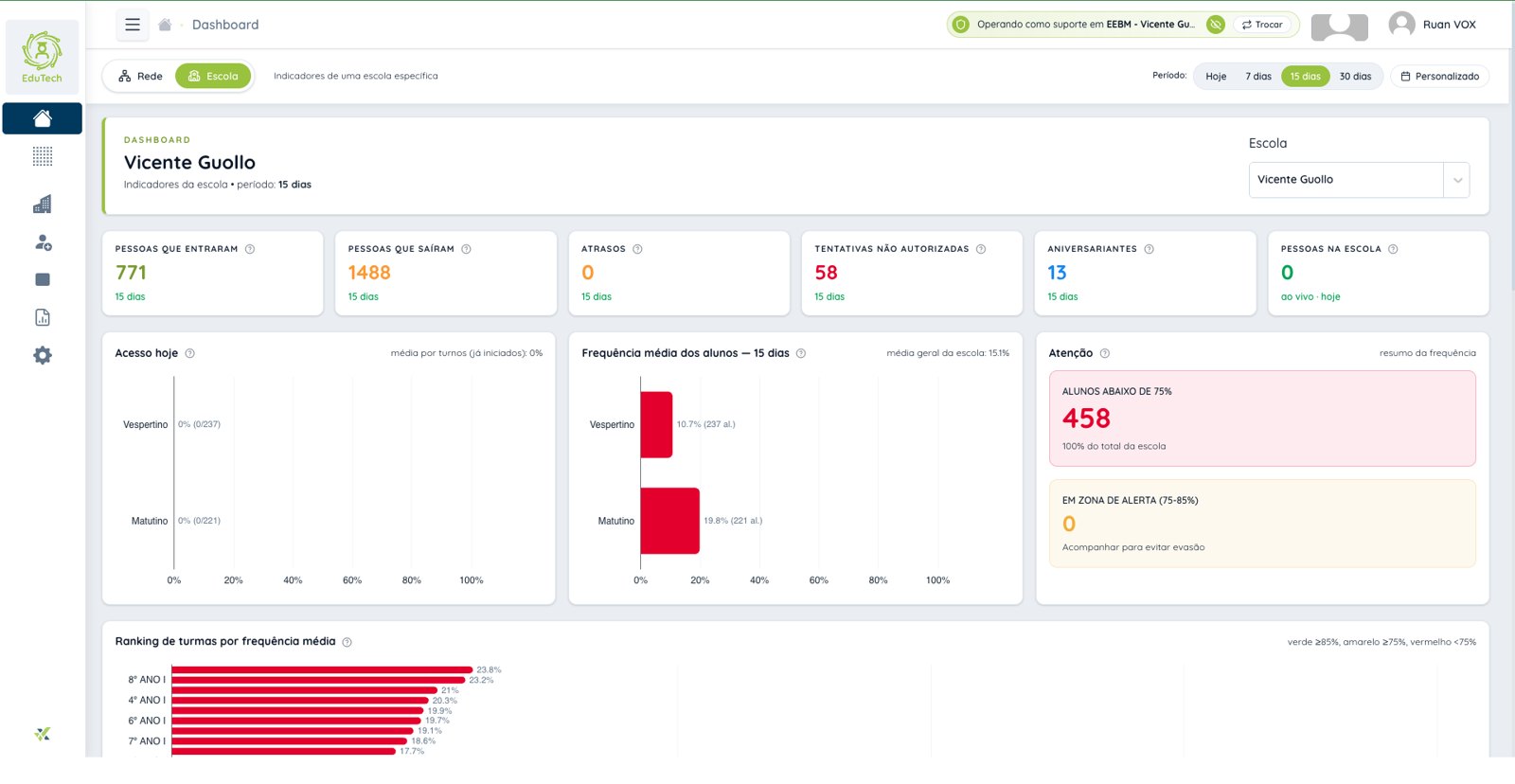Open the Personalizado date range
Image resolution: width=1515 pixels, height=784 pixels.
point(1439,77)
